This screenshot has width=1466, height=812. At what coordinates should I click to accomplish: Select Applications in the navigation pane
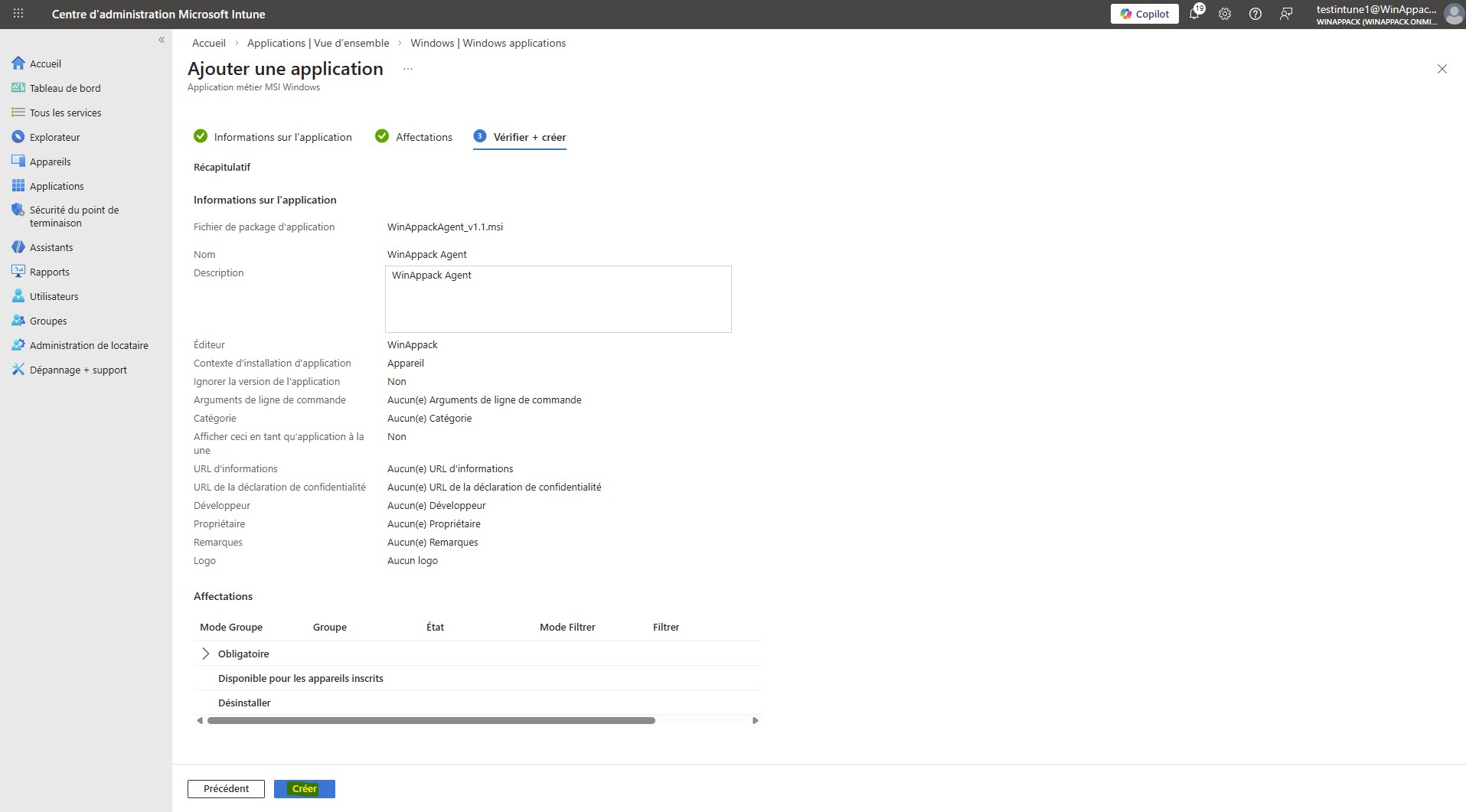point(57,186)
